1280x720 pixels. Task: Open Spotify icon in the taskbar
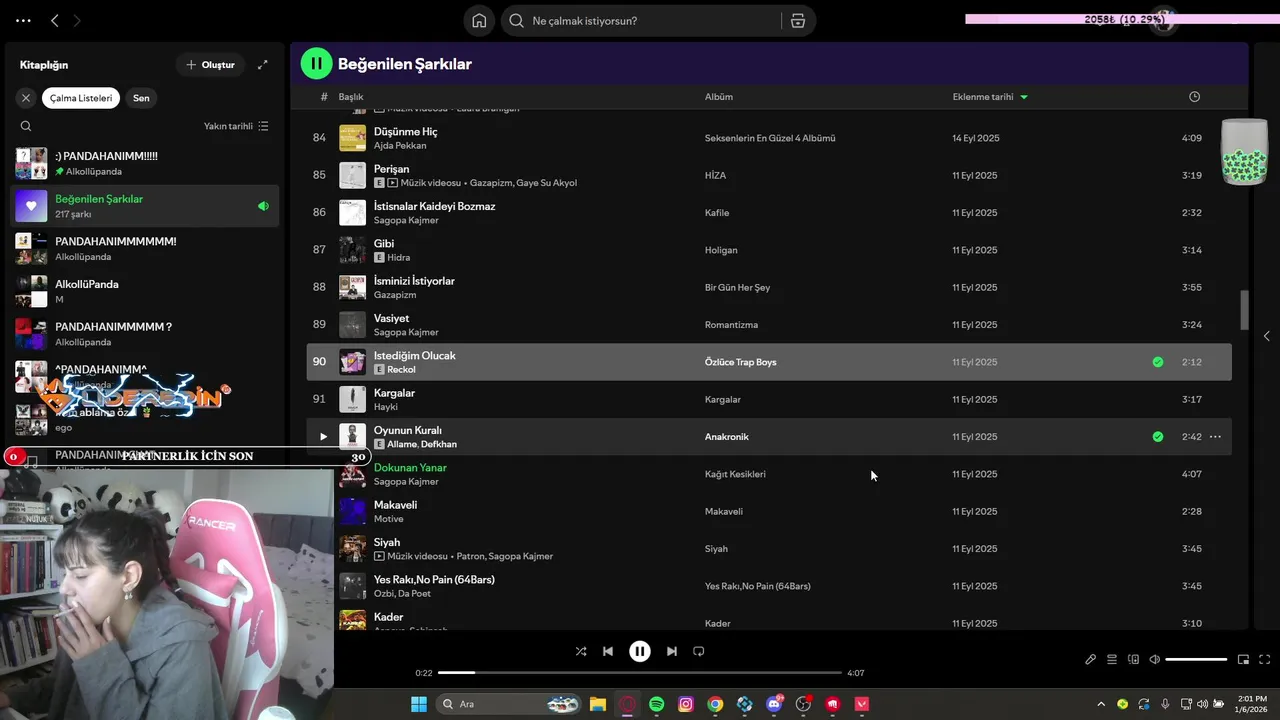tap(657, 704)
